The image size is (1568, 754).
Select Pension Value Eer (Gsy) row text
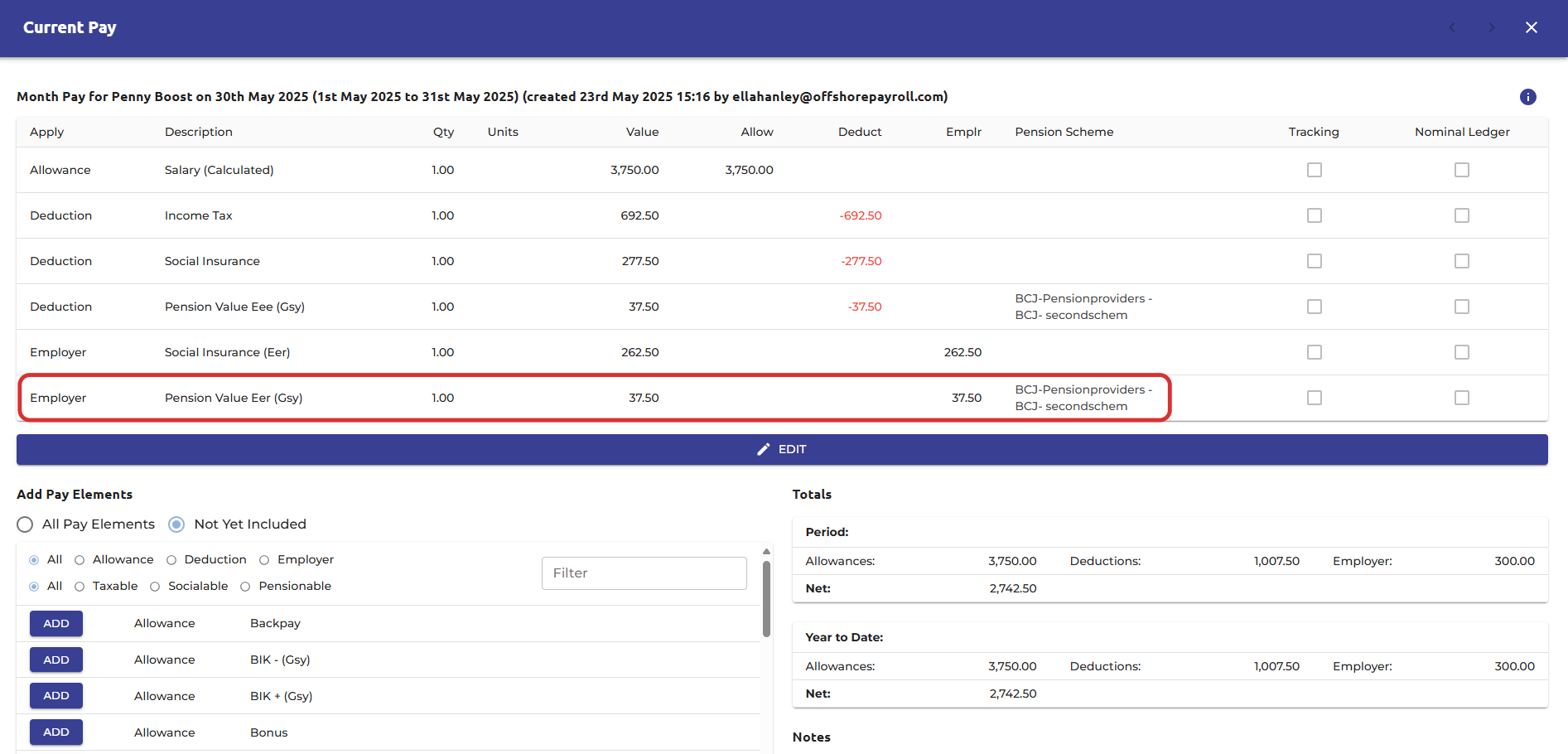click(x=234, y=398)
